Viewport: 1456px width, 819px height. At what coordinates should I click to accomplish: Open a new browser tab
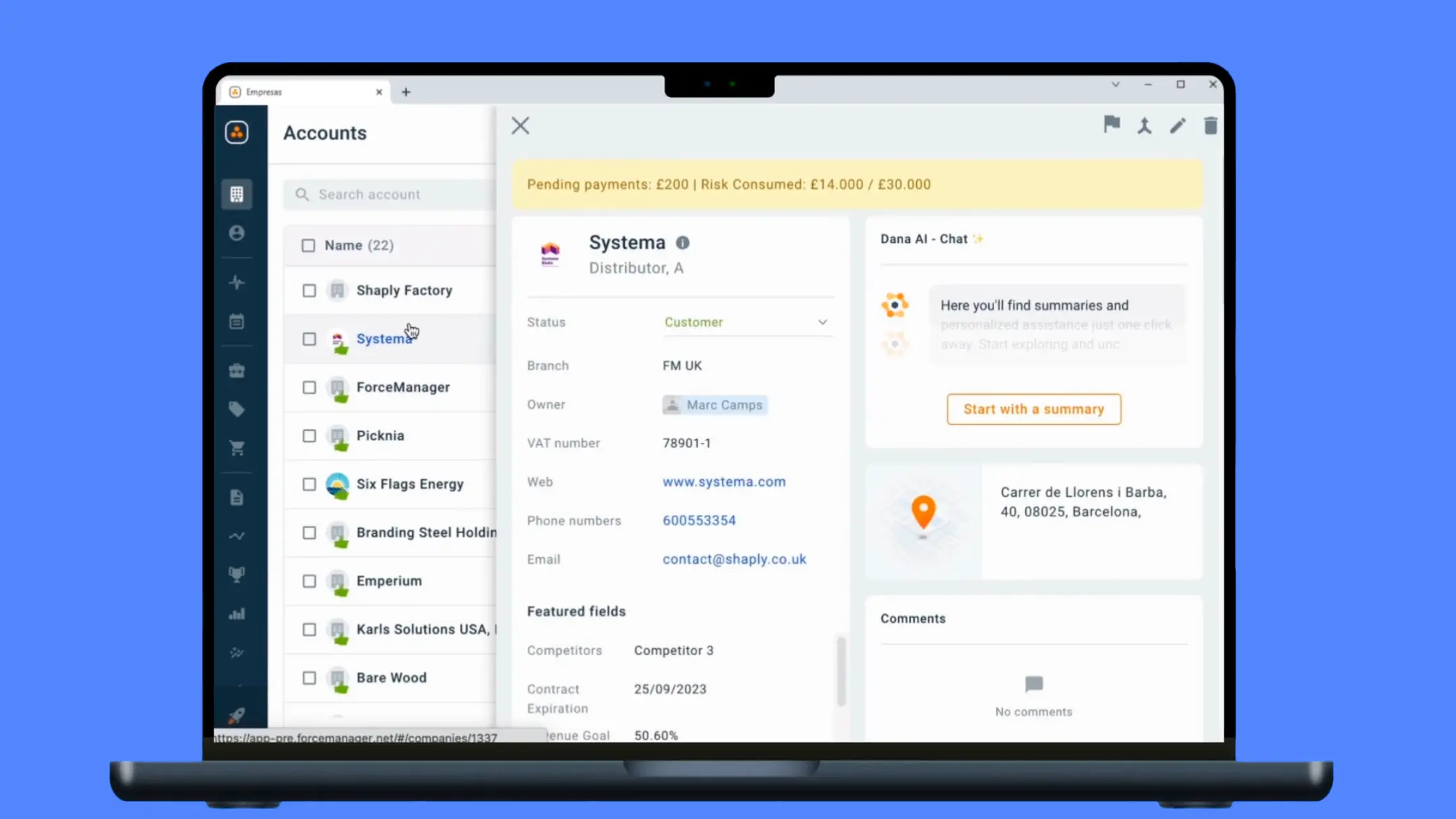(x=406, y=92)
